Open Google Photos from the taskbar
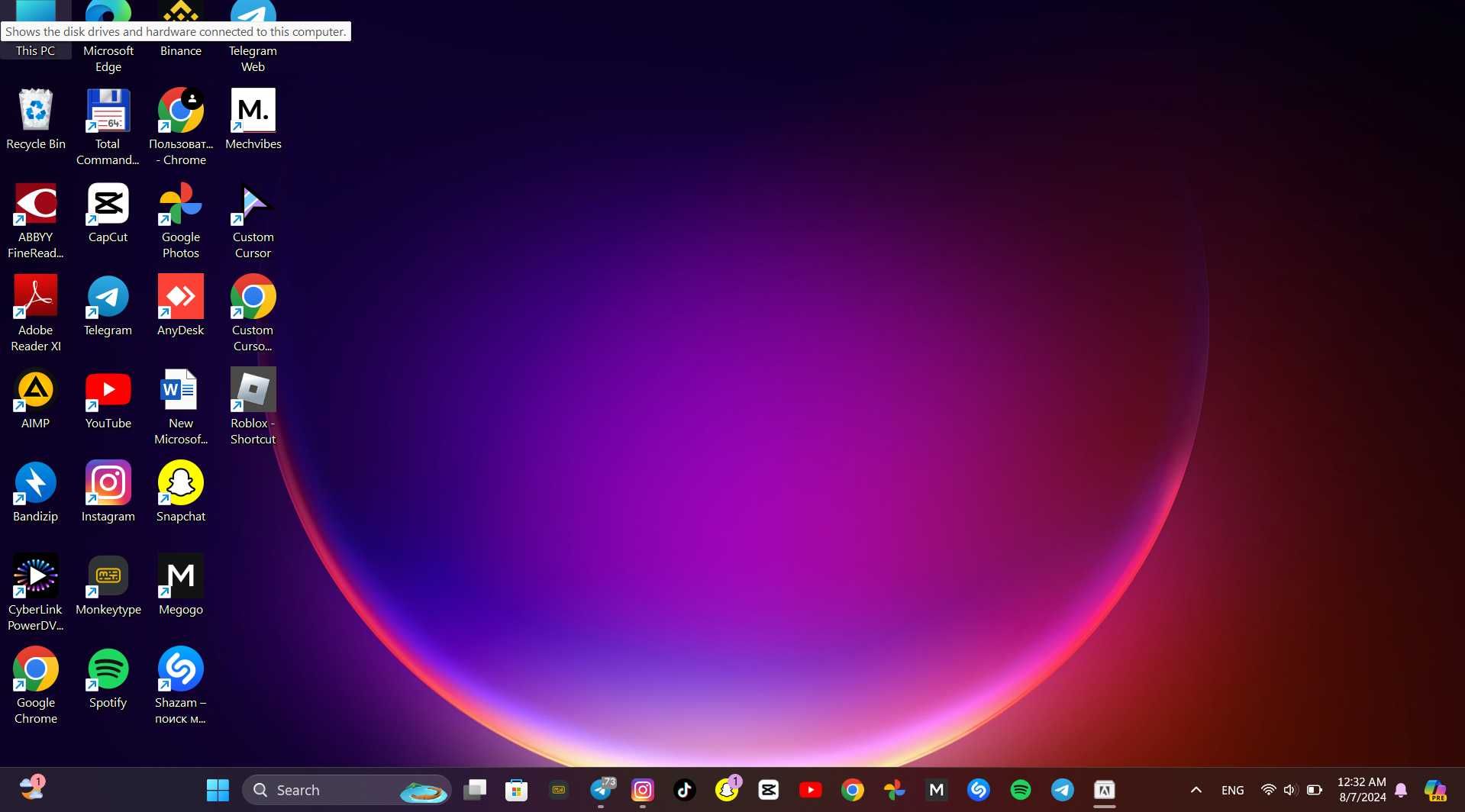Image resolution: width=1465 pixels, height=812 pixels. (895, 790)
